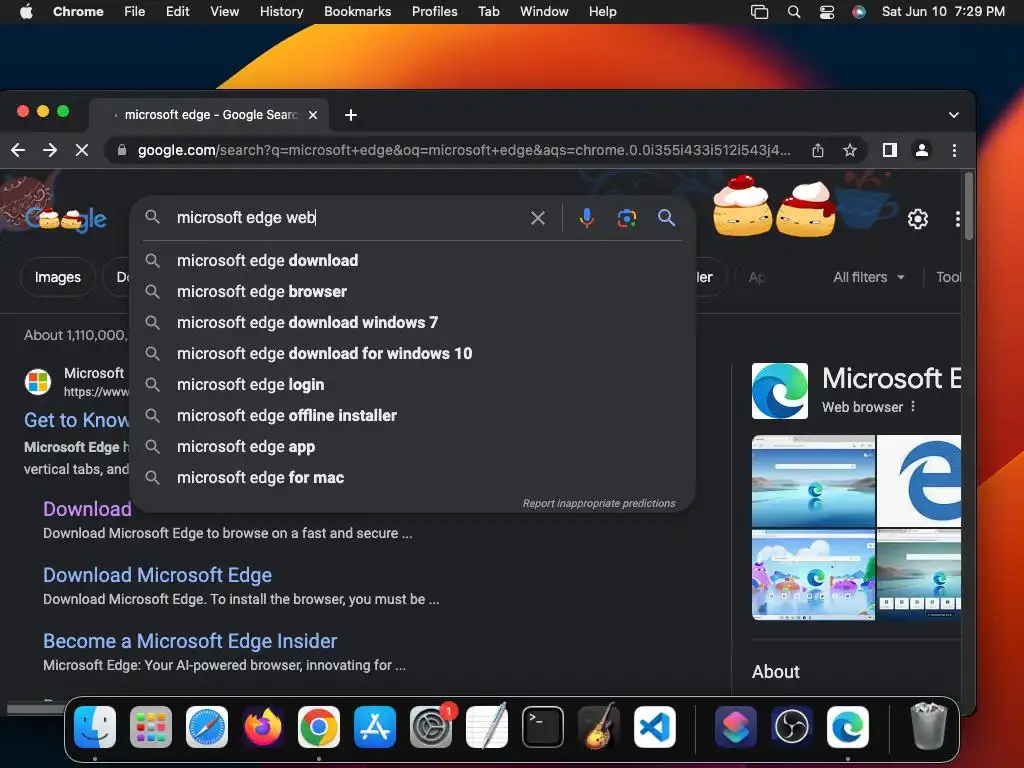The height and width of the screenshot is (768, 1024).
Task: Open the Bookmarks menu
Action: click(357, 12)
